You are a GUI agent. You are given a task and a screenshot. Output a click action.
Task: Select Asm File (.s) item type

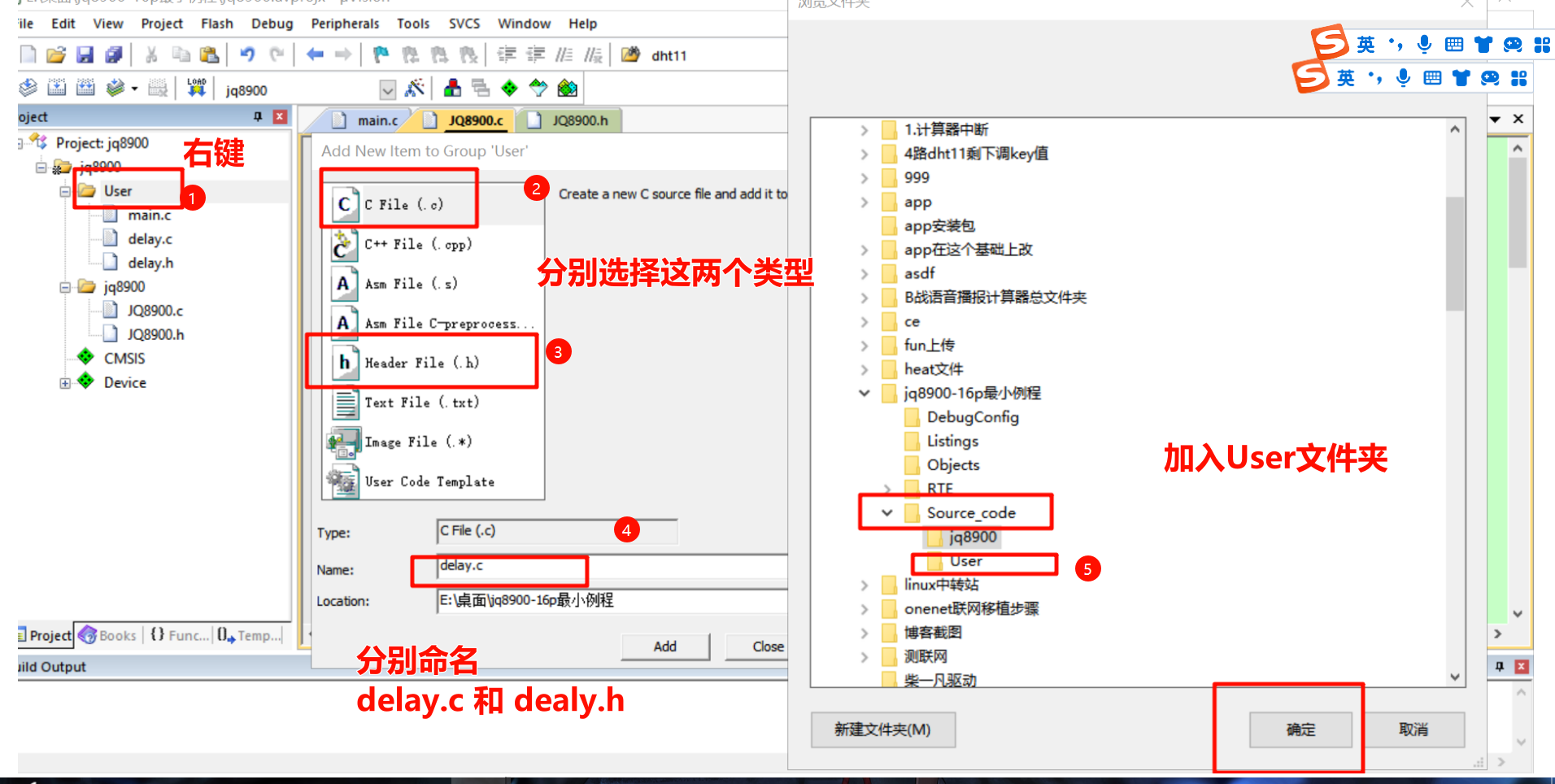point(435,284)
